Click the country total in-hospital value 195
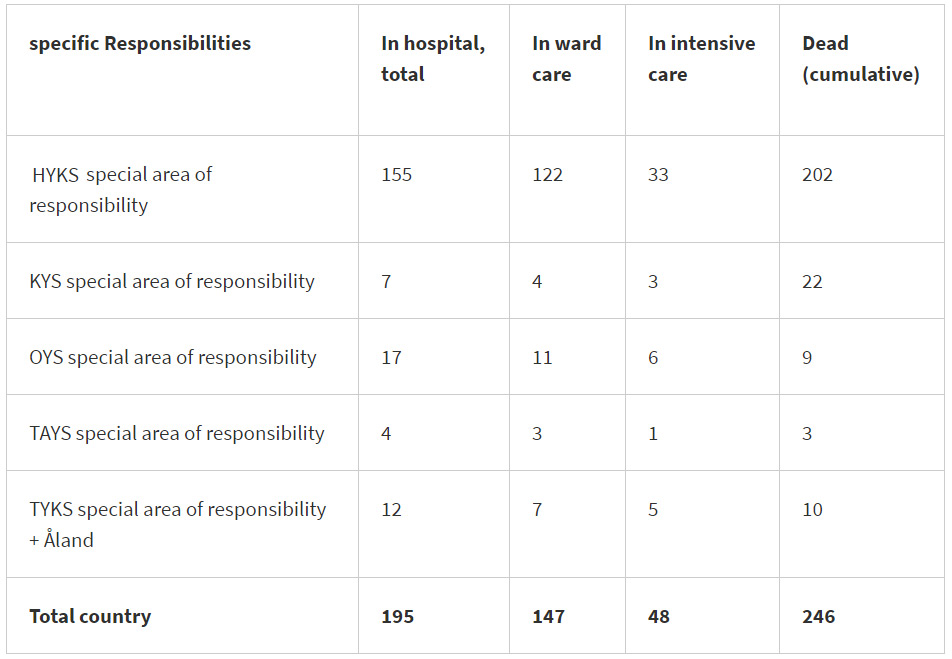The height and width of the screenshot is (659, 952). (x=397, y=617)
